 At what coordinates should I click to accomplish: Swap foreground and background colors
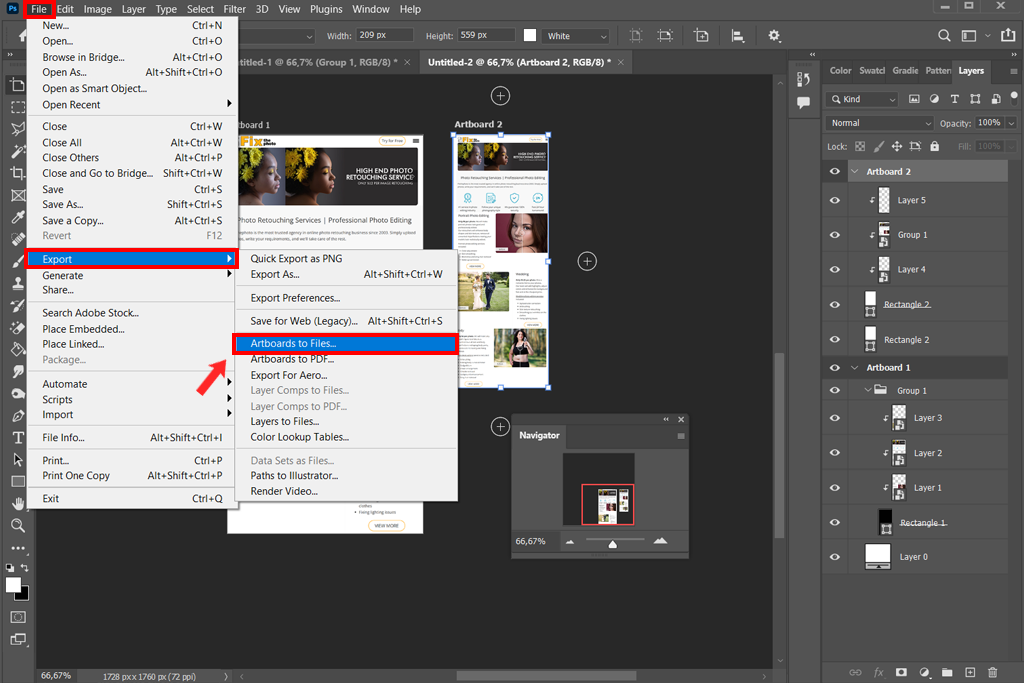point(24,568)
